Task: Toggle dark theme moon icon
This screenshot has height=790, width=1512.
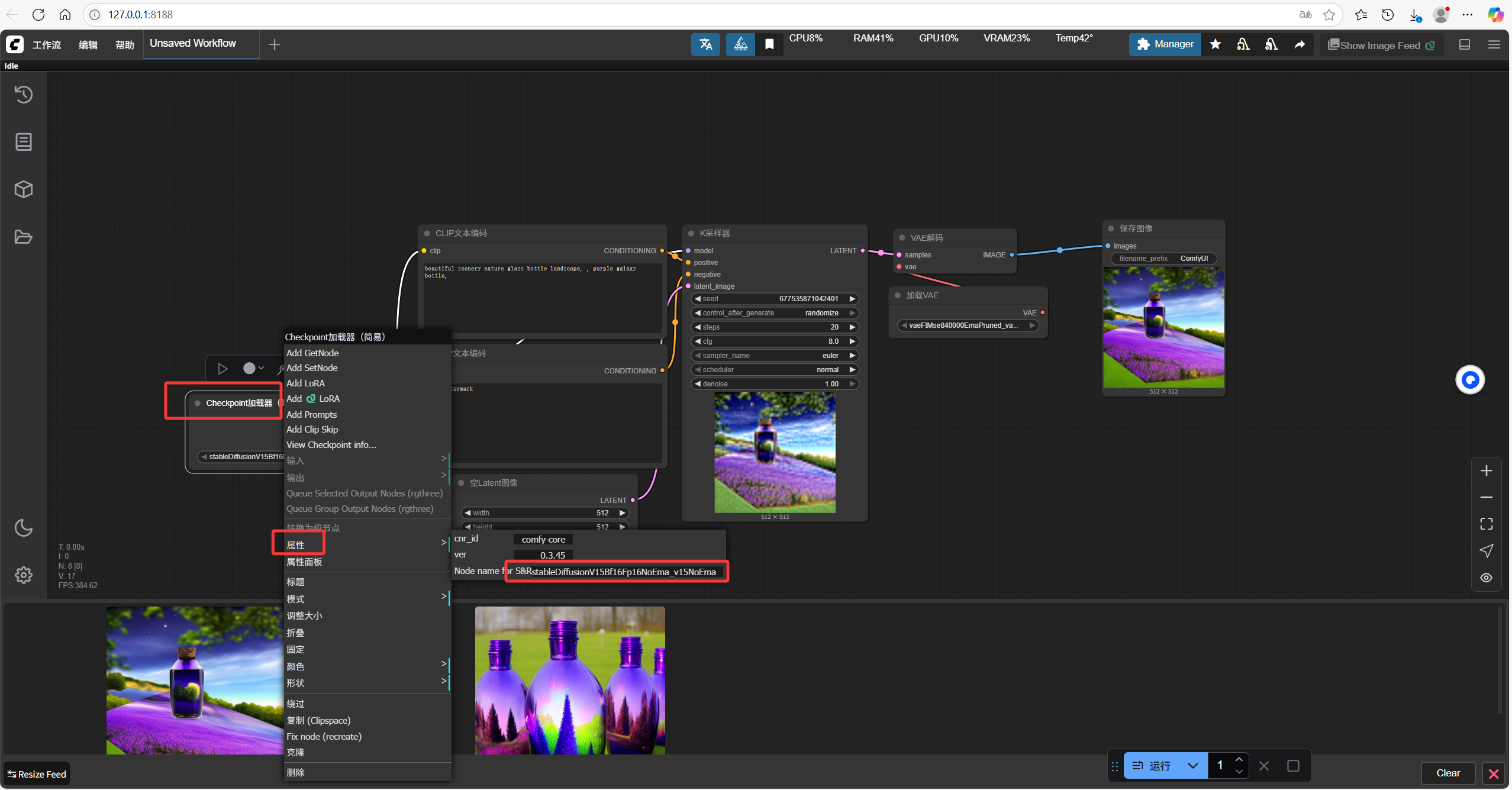Action: [24, 527]
